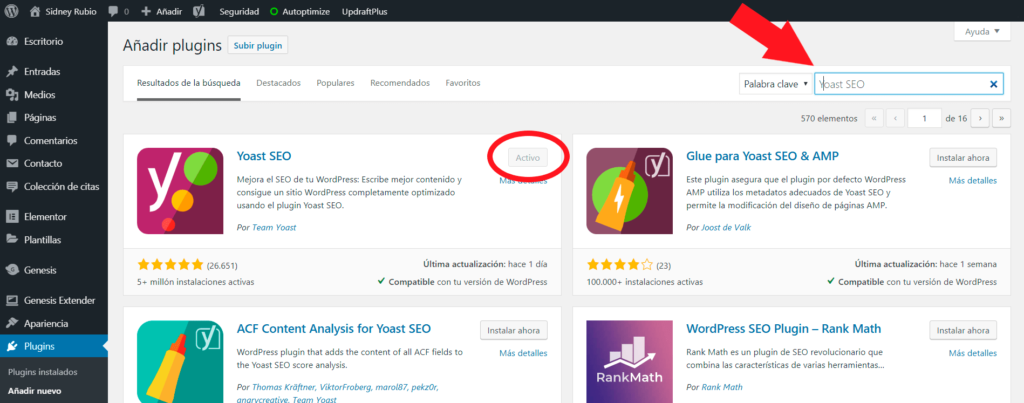Install Glue para Yoast SEO & AMP now

(963, 157)
